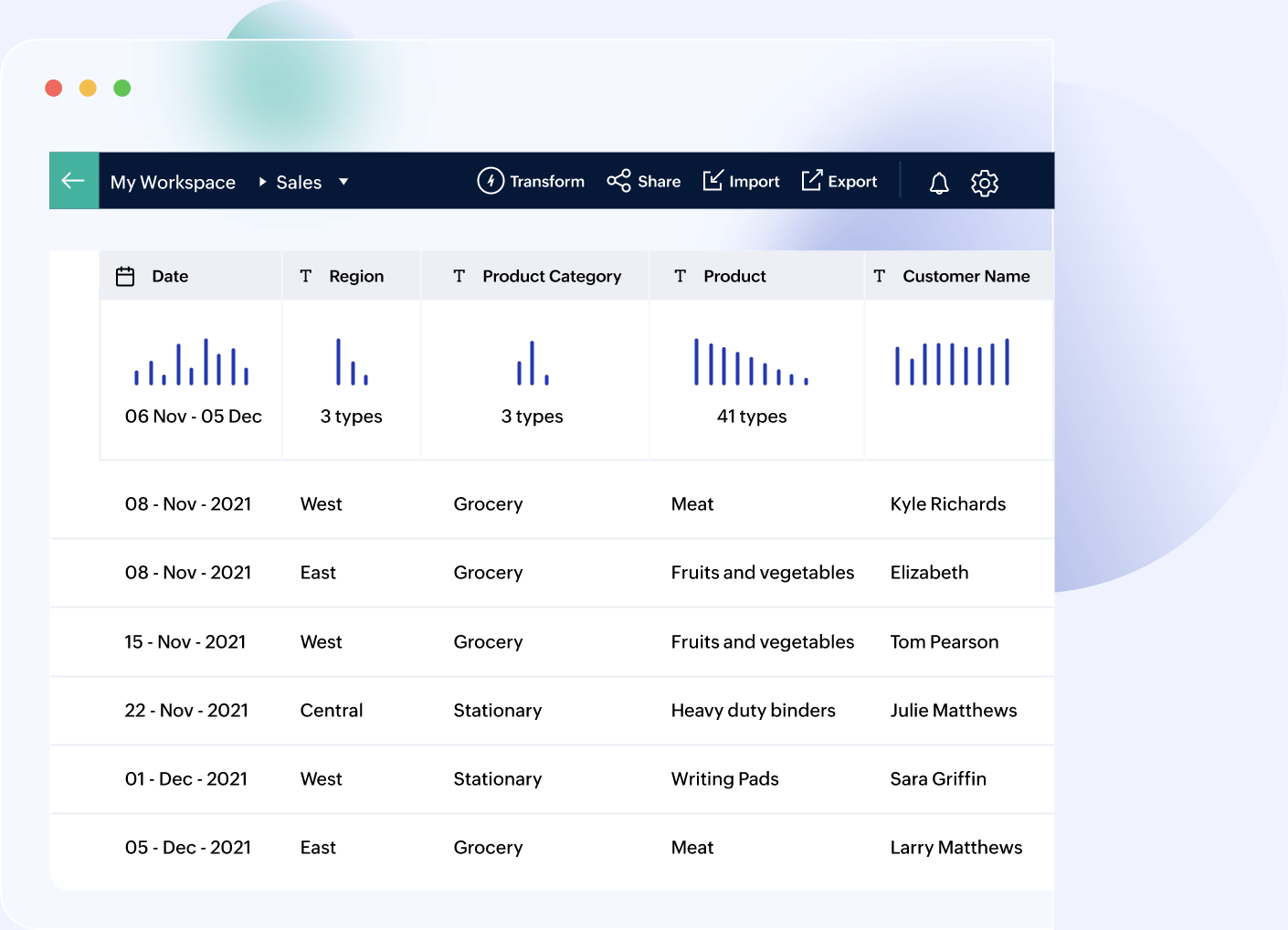Select the Kyle Richards customer cell

coord(947,504)
